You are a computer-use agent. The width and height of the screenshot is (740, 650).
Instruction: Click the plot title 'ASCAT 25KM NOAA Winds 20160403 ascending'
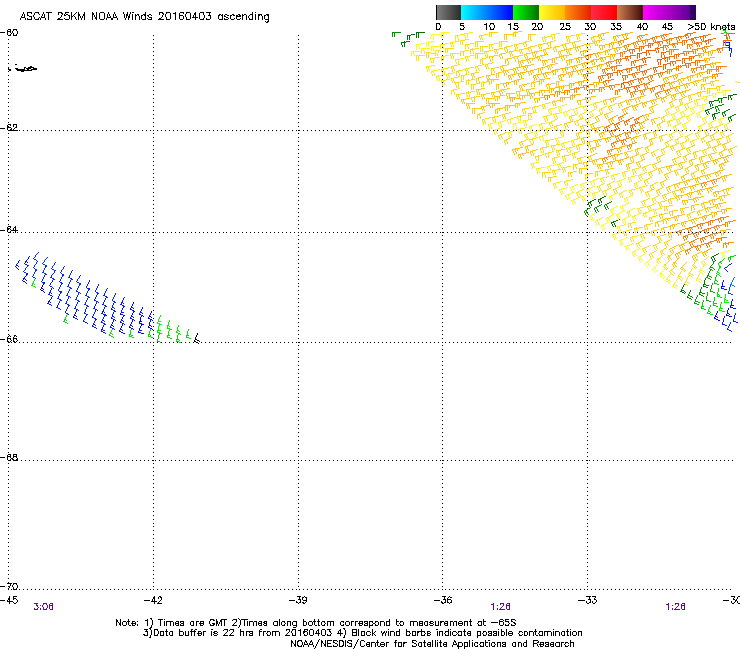(144, 17)
